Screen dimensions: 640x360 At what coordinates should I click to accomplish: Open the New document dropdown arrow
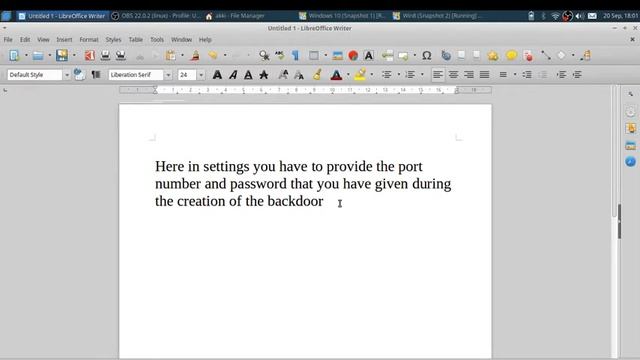coord(26,56)
